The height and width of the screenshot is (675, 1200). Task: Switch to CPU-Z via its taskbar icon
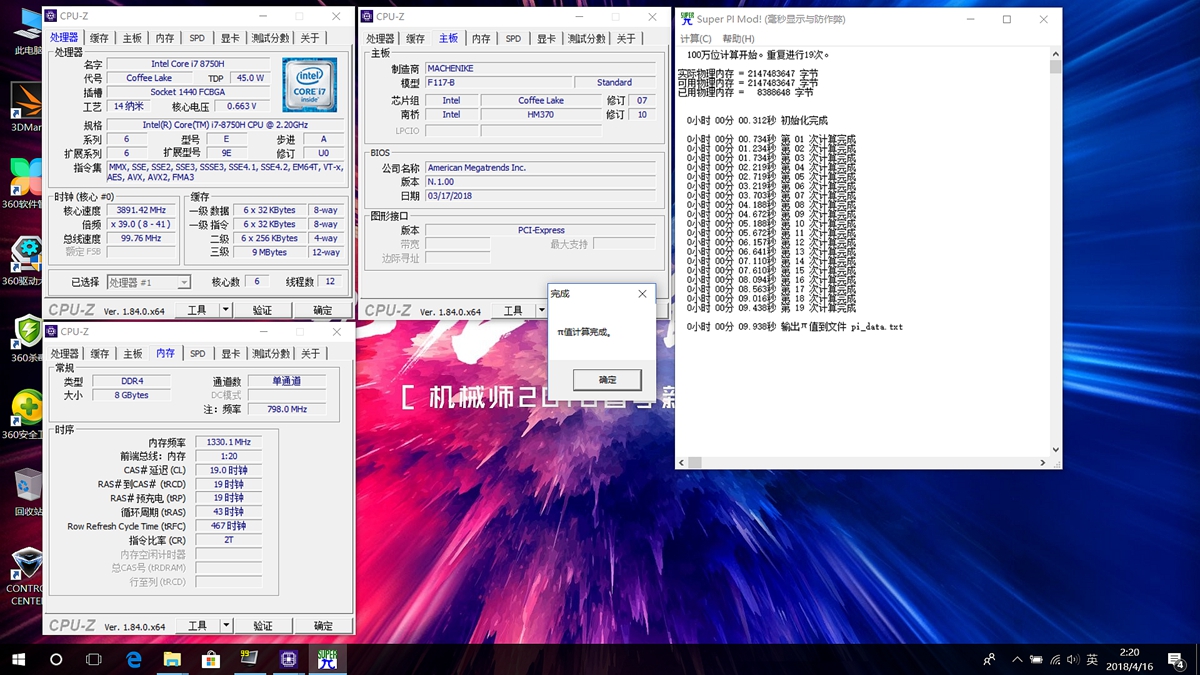[x=287, y=659]
